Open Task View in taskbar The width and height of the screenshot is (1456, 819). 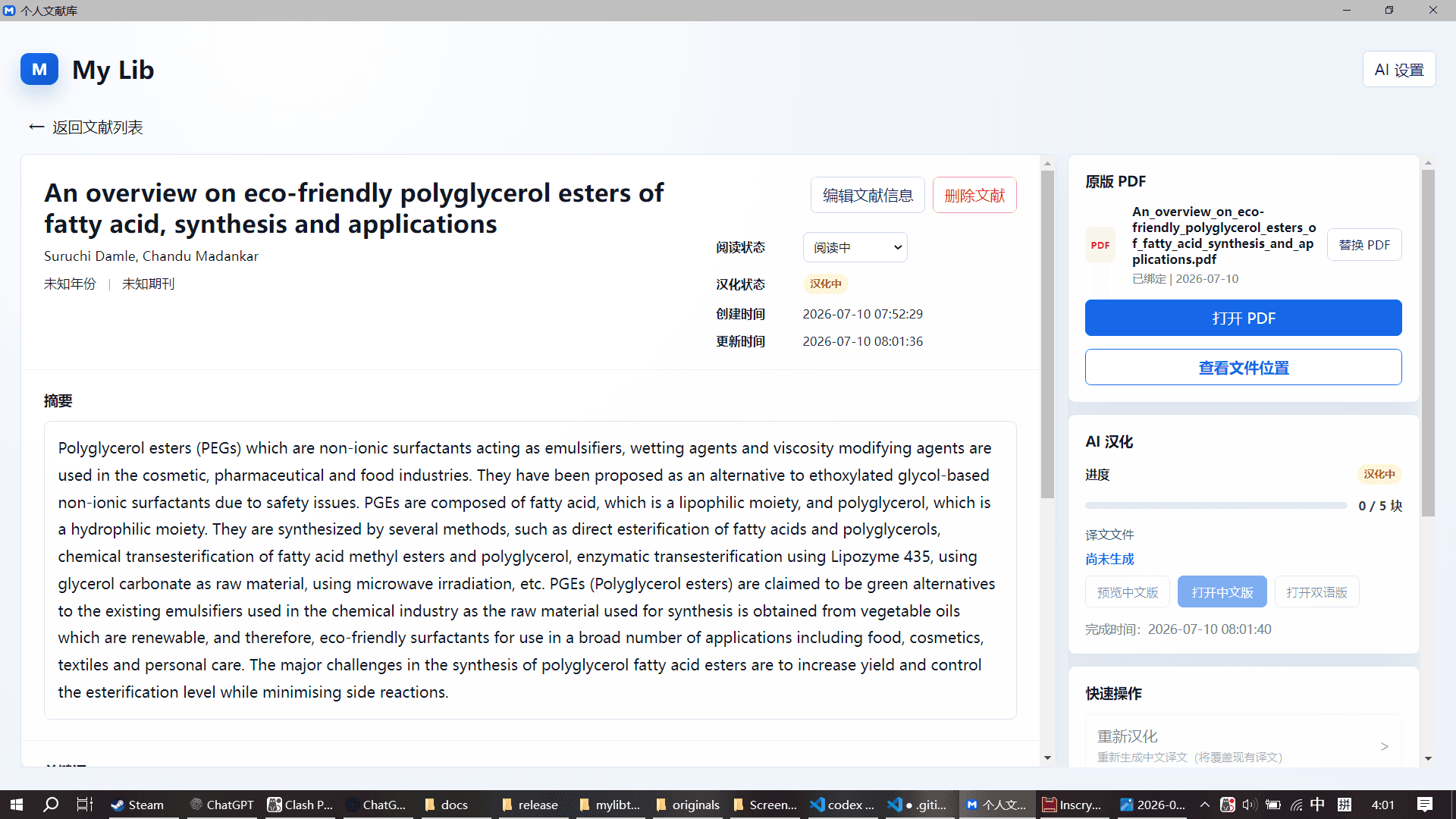tap(84, 805)
